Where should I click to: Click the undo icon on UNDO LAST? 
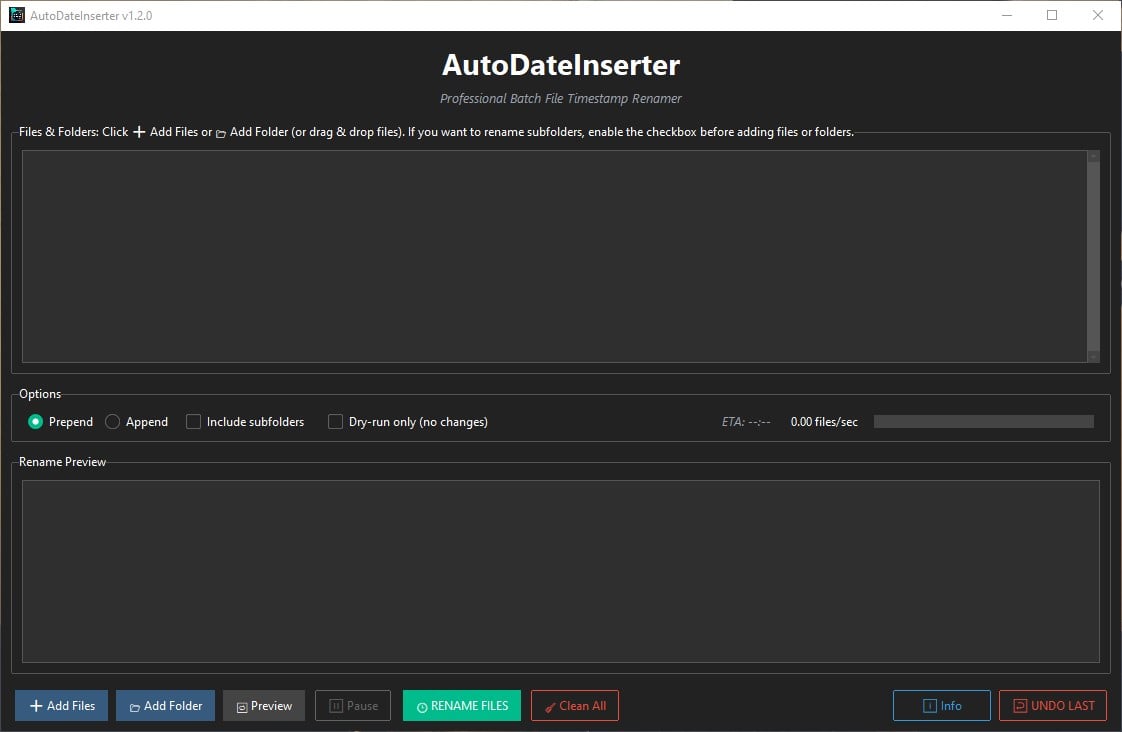point(1022,705)
